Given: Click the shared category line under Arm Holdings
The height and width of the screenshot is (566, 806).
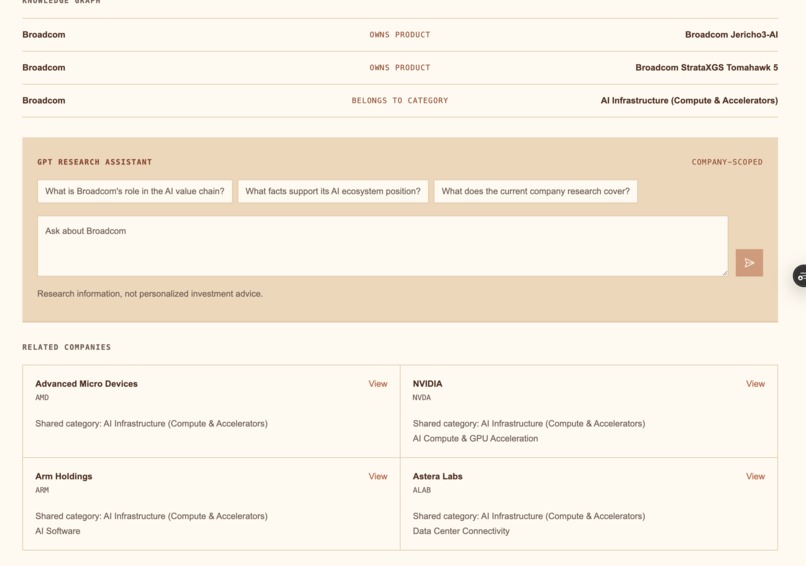Looking at the screenshot, I should 151,516.
